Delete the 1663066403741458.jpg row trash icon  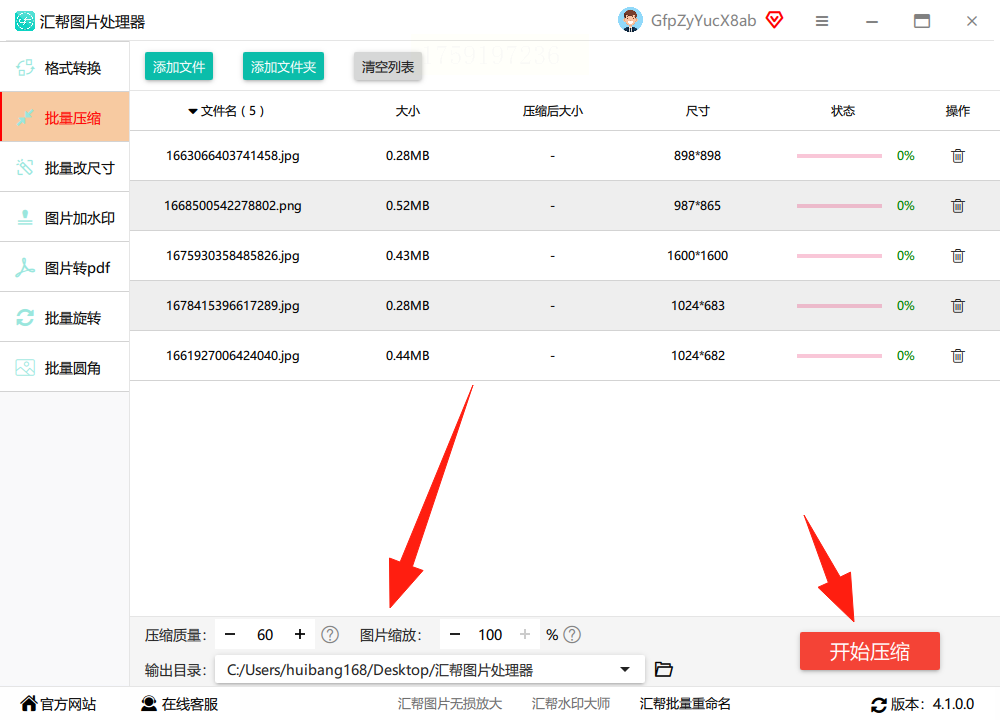(957, 156)
